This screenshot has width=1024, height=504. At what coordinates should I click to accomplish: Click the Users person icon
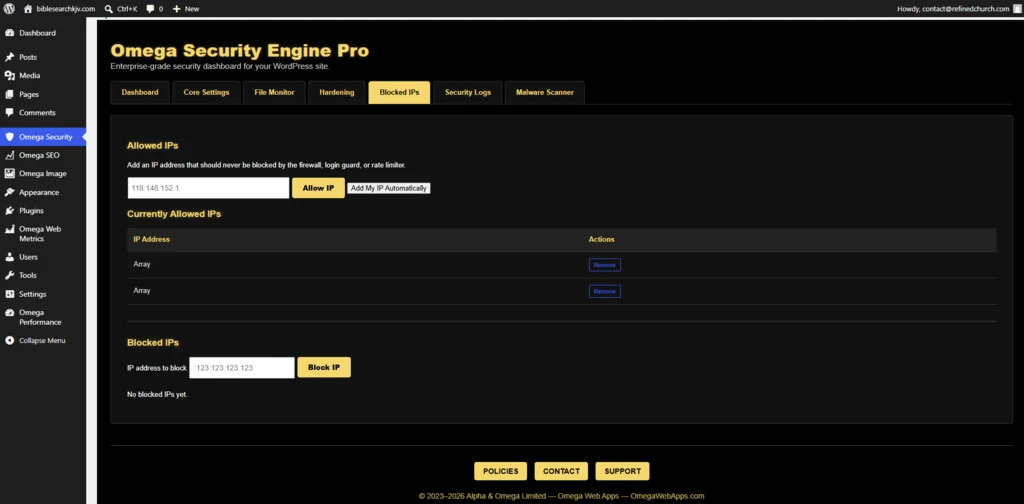pos(9,257)
